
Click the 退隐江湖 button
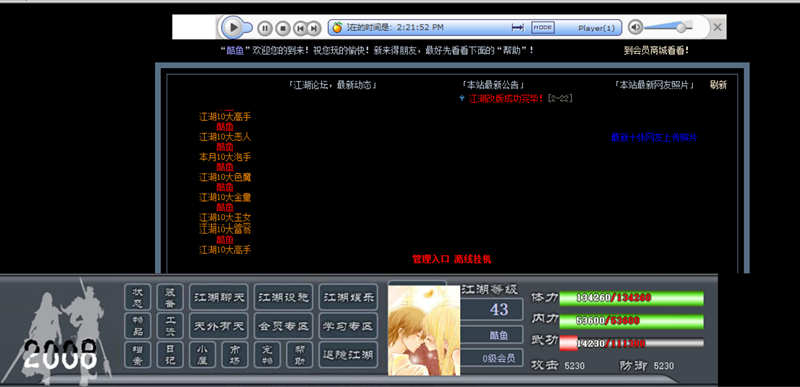coord(348,354)
